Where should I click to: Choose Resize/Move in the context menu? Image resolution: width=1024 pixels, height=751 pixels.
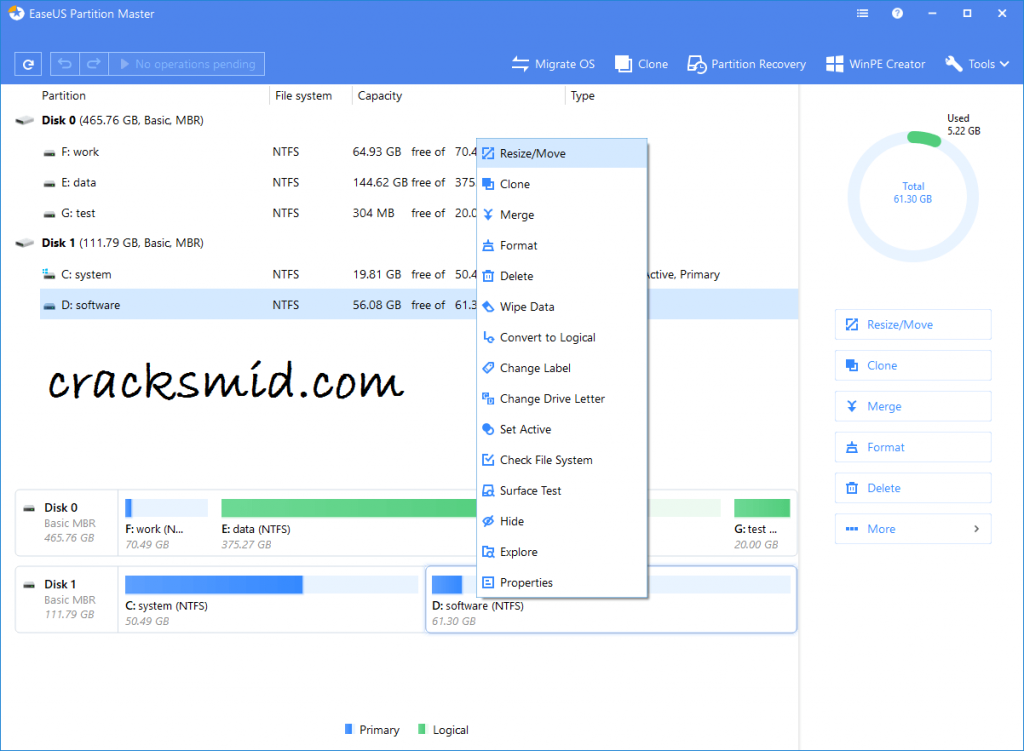(562, 153)
